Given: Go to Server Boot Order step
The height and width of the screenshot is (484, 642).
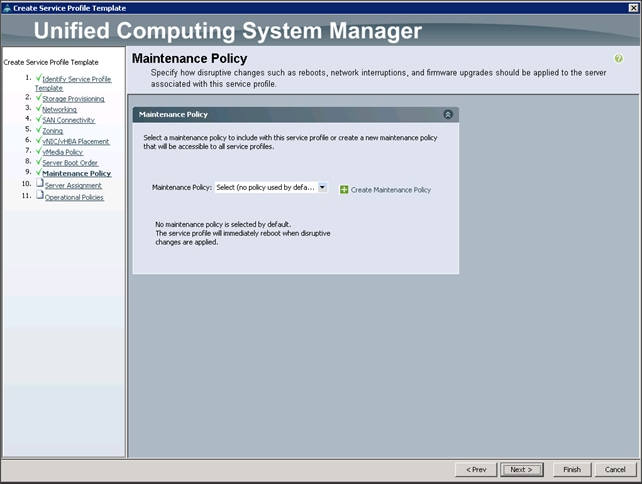Looking at the screenshot, I should point(70,163).
